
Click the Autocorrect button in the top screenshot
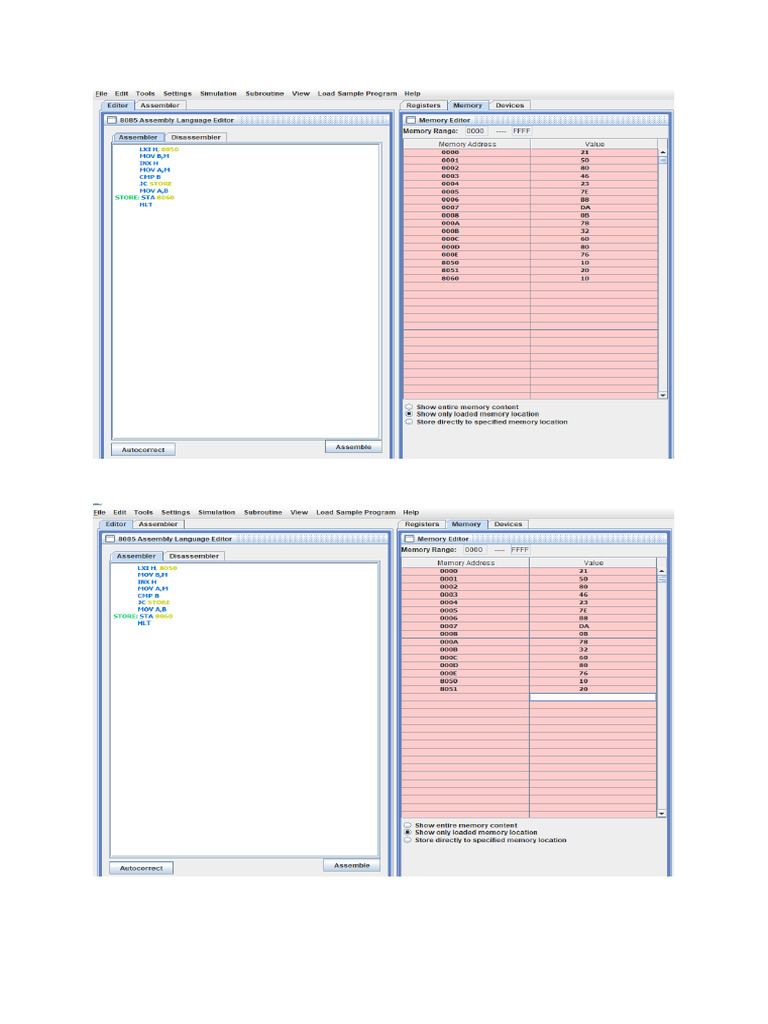pyautogui.click(x=143, y=449)
